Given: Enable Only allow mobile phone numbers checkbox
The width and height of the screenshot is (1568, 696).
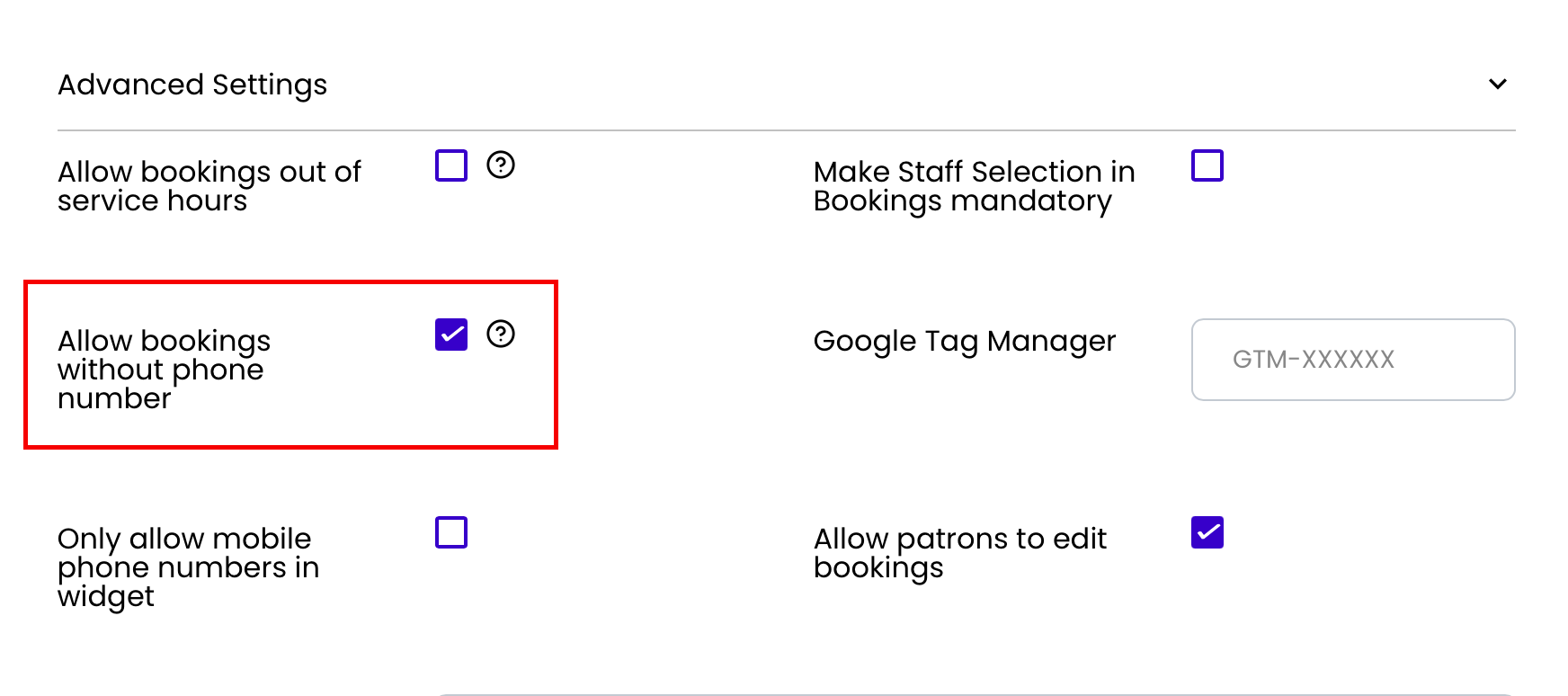Looking at the screenshot, I should point(451,532).
